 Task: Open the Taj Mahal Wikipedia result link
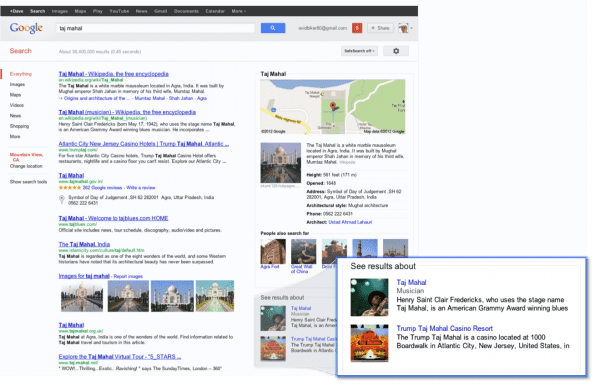(x=113, y=74)
